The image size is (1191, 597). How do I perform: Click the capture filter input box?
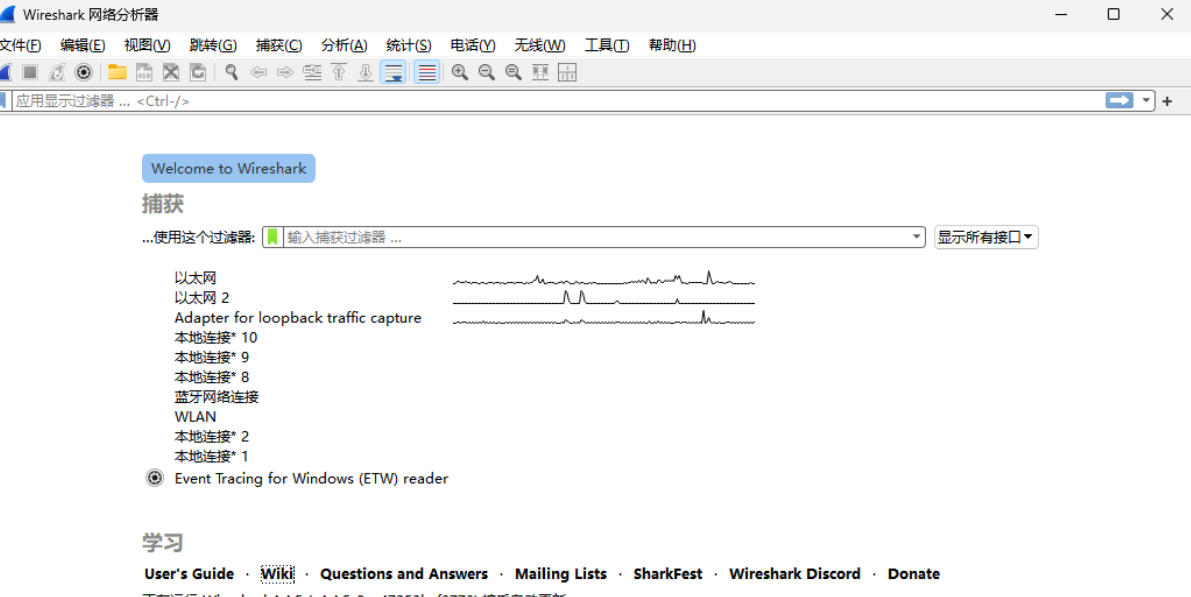pyautogui.click(x=596, y=238)
